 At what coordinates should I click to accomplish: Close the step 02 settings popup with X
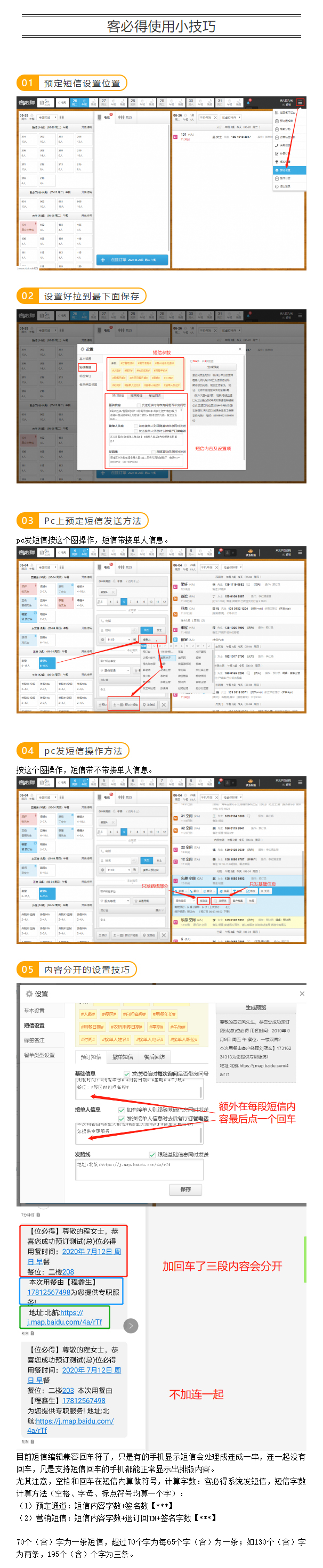[x=239, y=349]
